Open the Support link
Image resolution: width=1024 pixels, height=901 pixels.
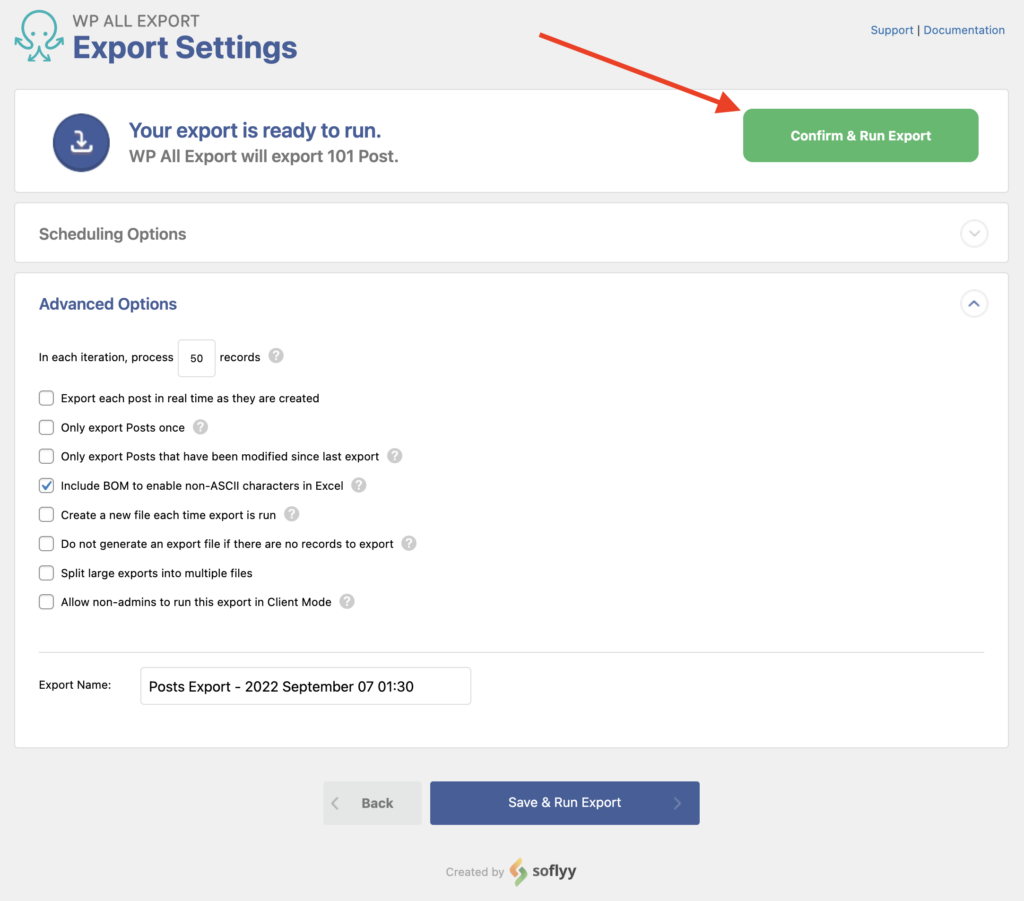pyautogui.click(x=891, y=29)
